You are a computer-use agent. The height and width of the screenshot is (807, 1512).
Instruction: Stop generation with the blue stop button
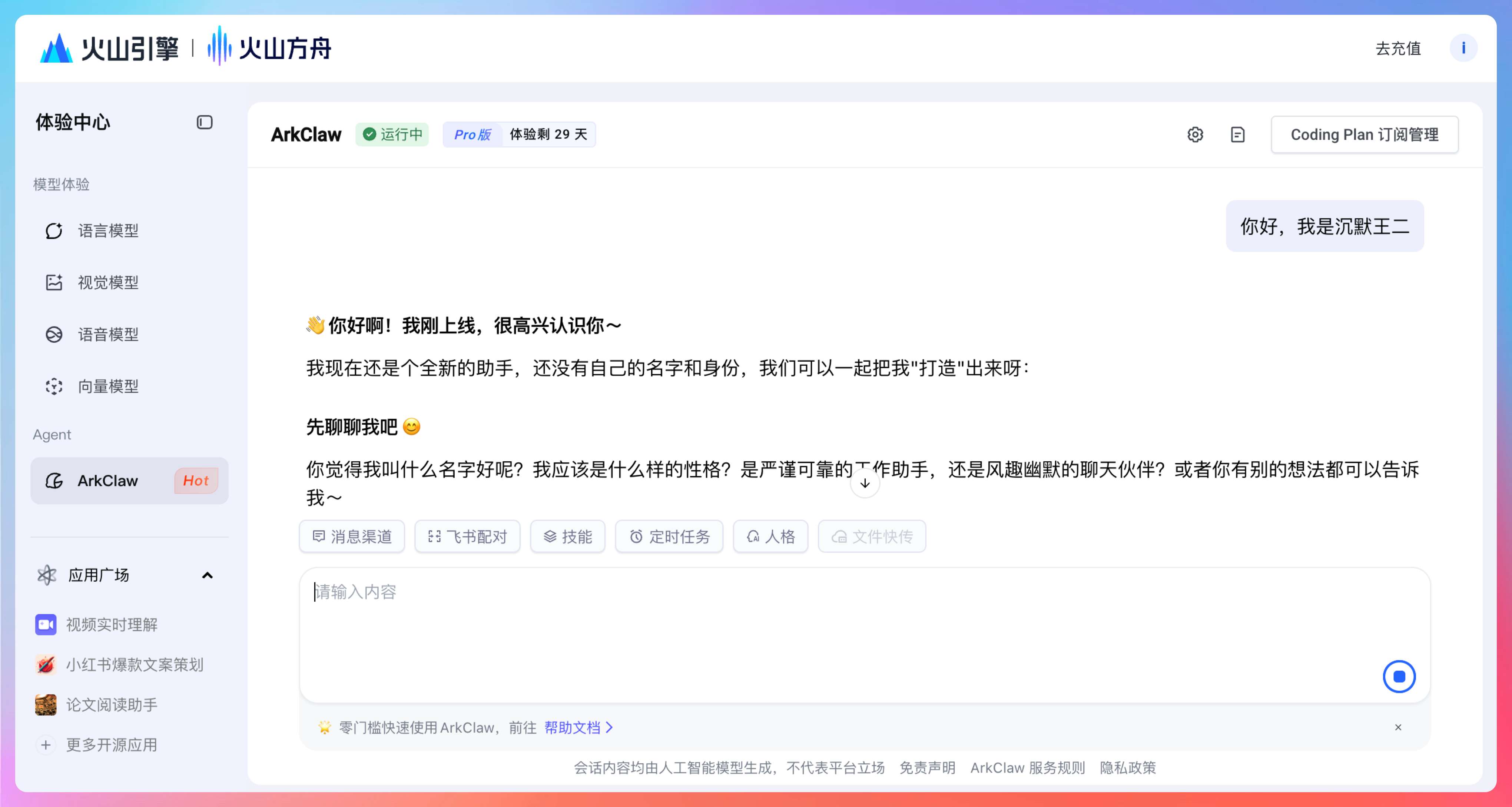tap(1399, 677)
